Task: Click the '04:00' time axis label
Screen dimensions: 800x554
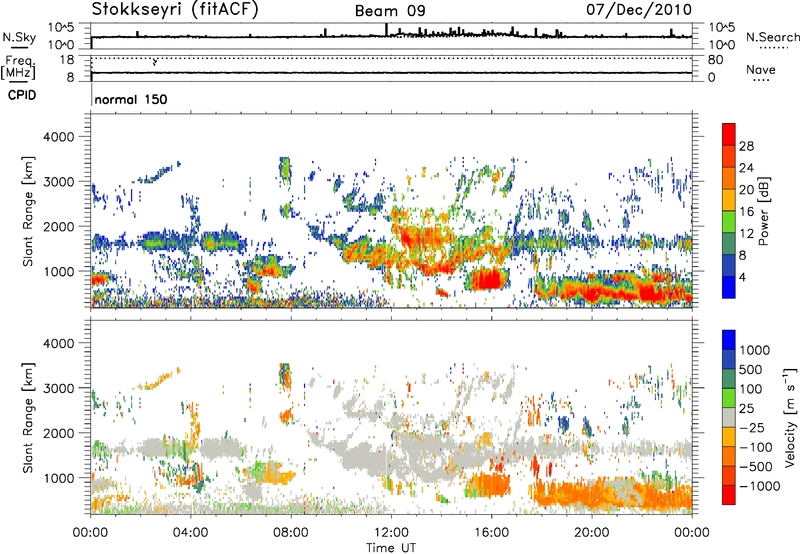Action: [190, 532]
